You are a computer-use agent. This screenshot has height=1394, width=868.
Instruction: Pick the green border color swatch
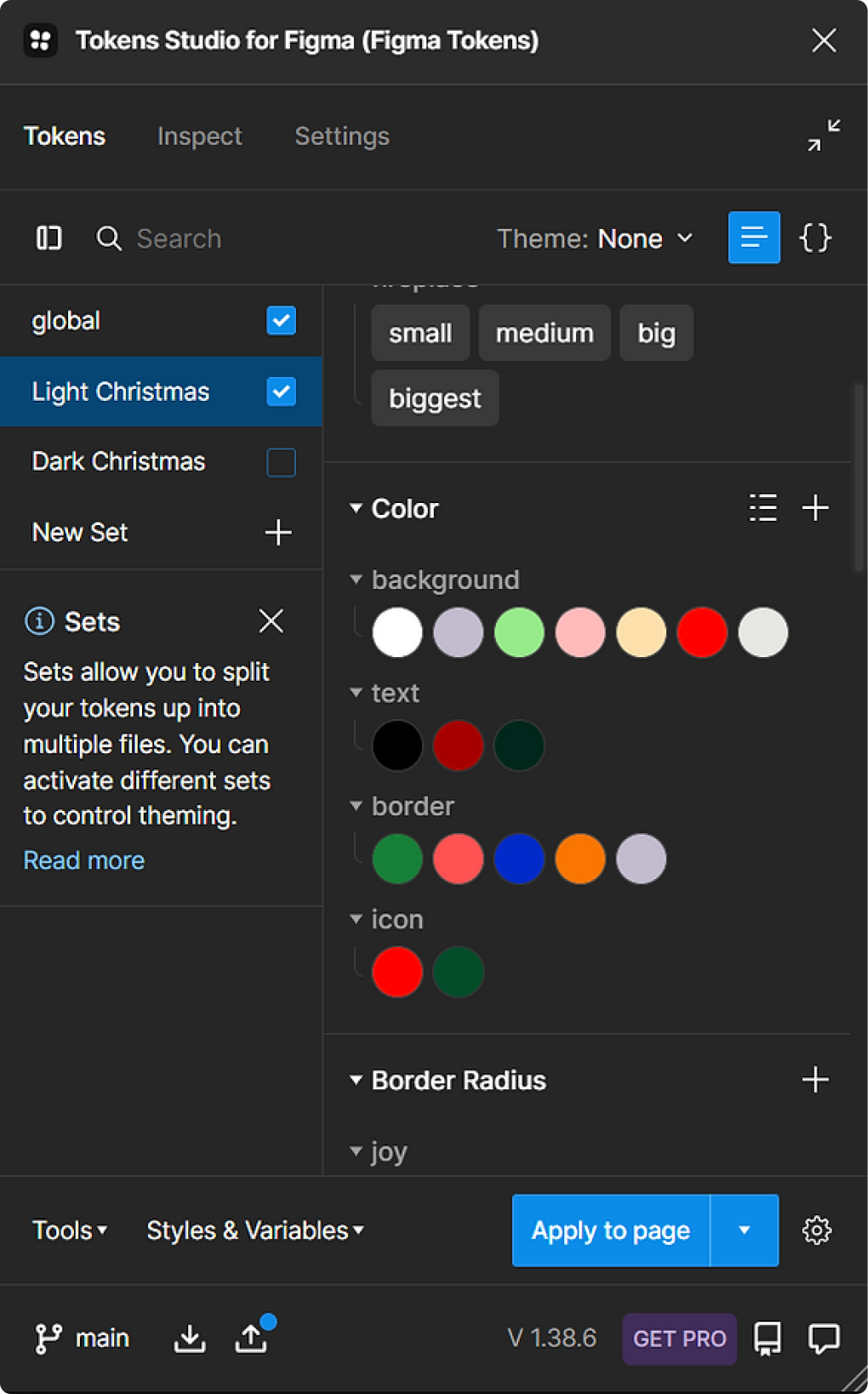click(397, 859)
